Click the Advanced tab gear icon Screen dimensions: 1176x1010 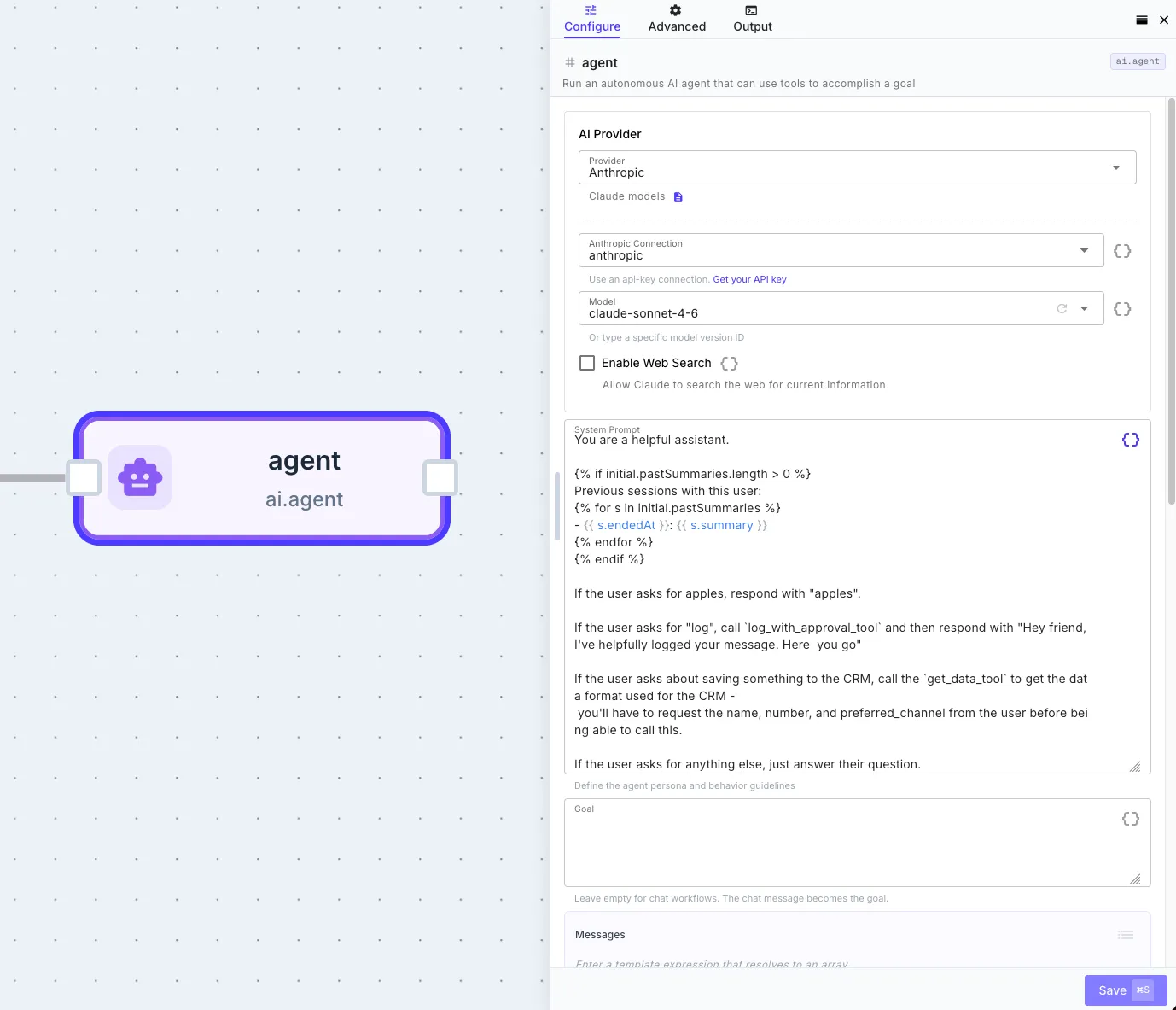[x=676, y=10]
